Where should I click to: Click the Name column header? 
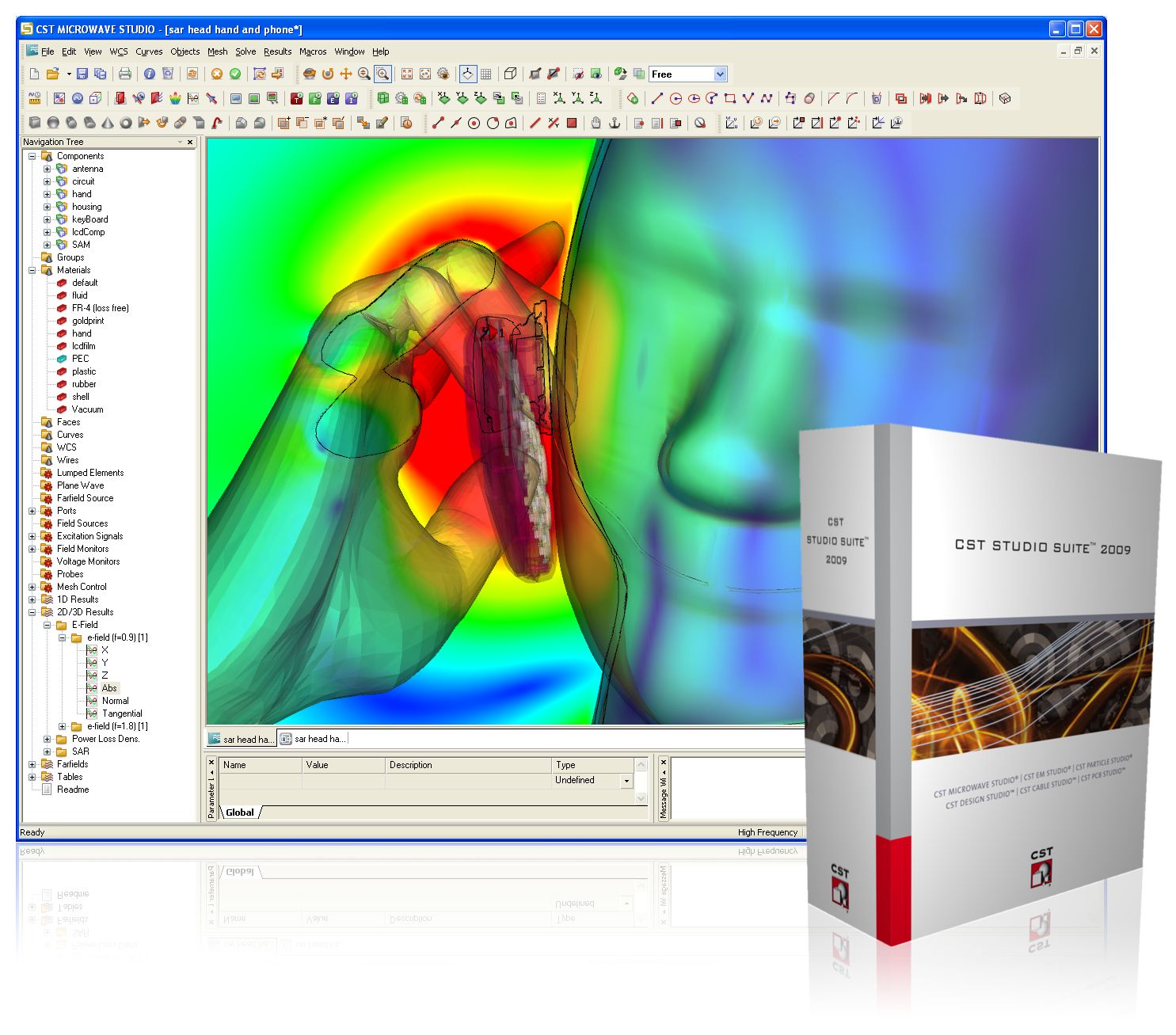[261, 765]
